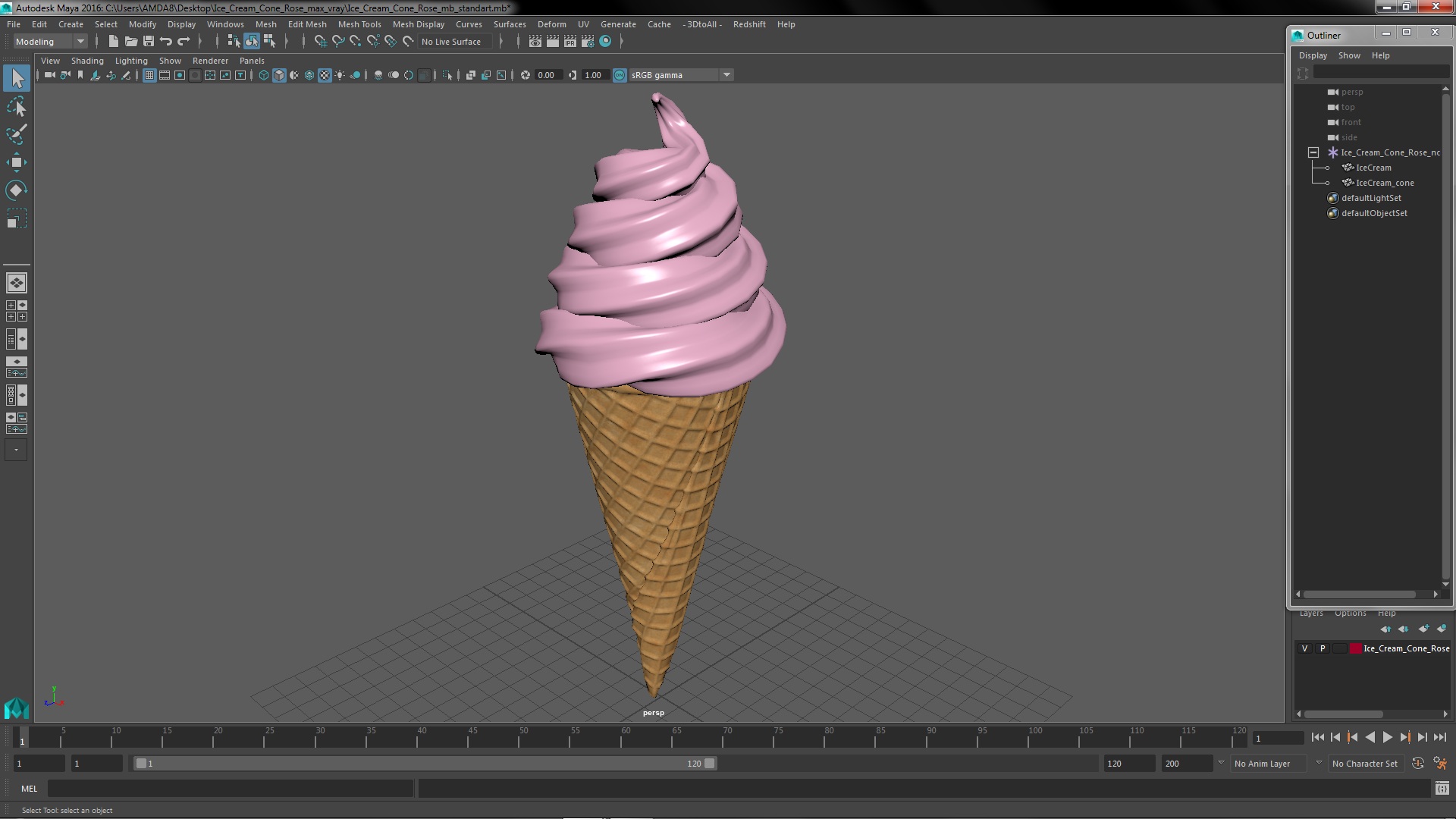The image size is (1456, 819).
Task: Open the Edit Mesh menu
Action: 307,24
